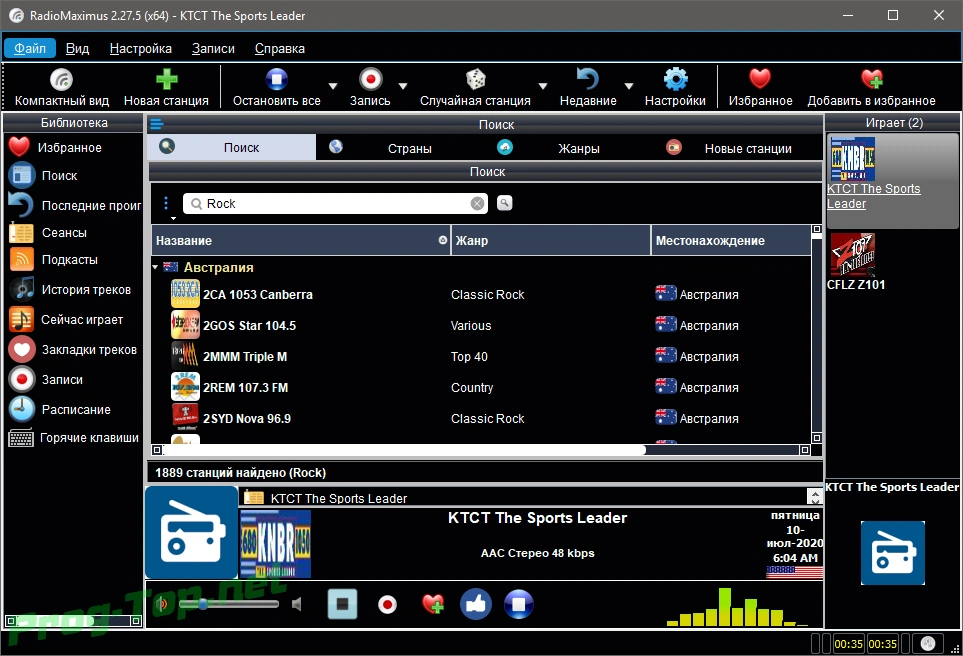Switch to the Жанры tab
This screenshot has width=963, height=656.
tap(568, 148)
